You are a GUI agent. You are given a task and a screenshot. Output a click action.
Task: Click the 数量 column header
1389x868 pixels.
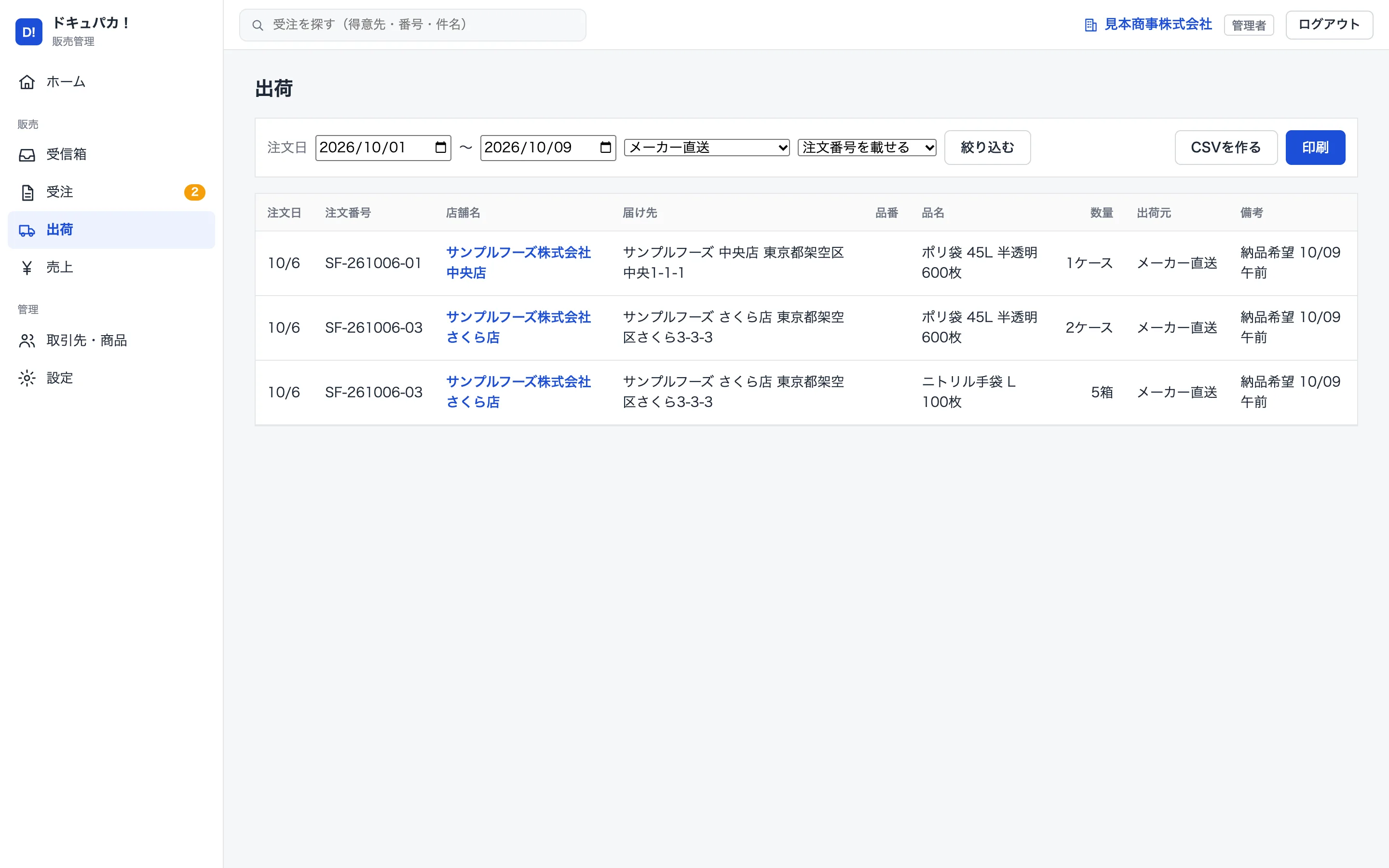[x=1102, y=213]
